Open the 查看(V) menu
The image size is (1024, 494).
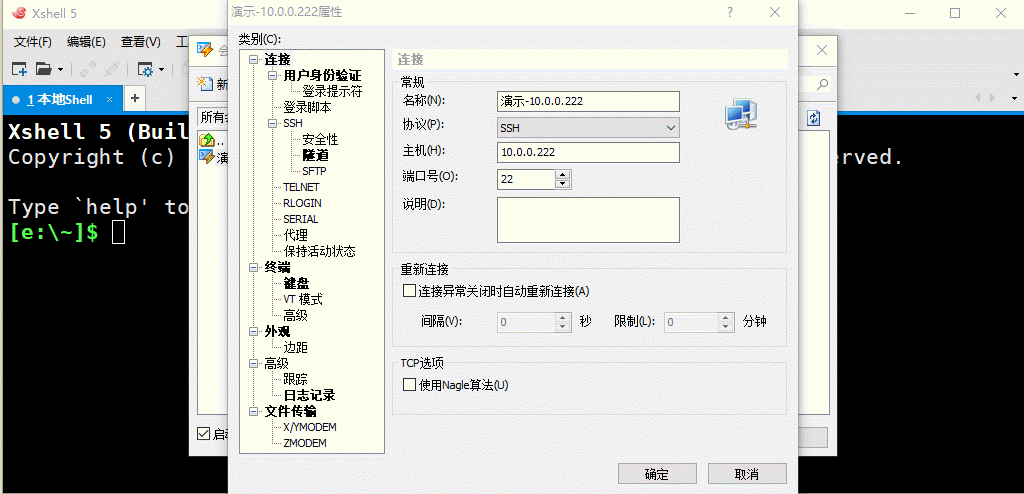click(140, 42)
